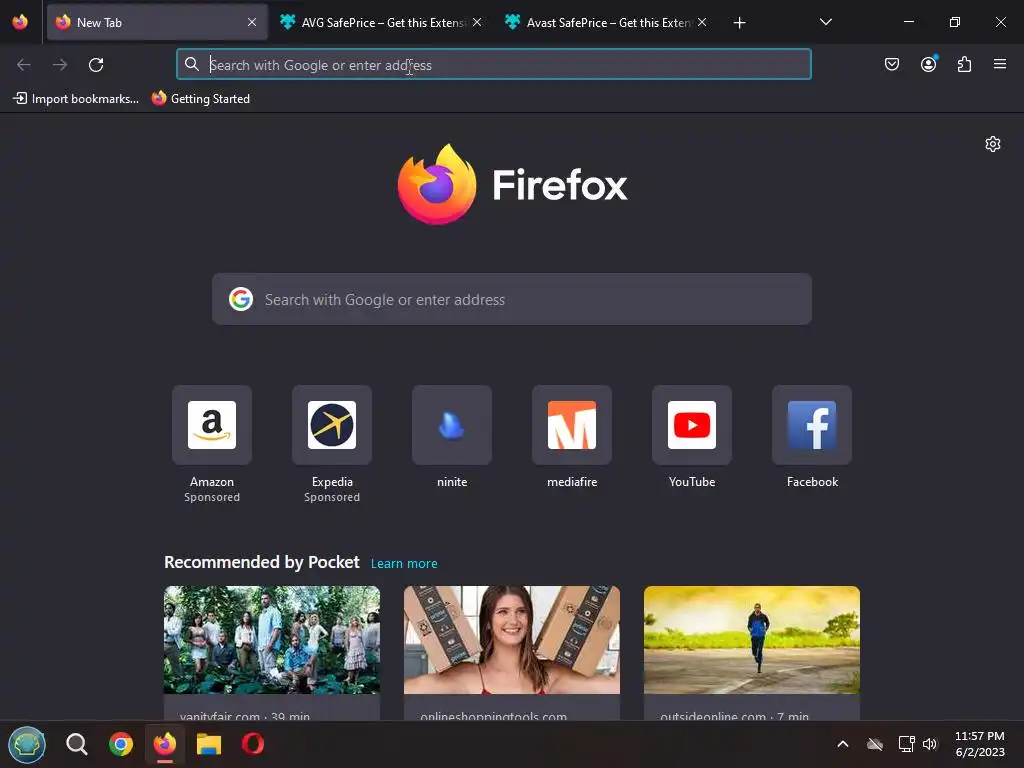Viewport: 1024px width, 768px height.
Task: Launch Google Chrome from the taskbar
Action: point(121,744)
